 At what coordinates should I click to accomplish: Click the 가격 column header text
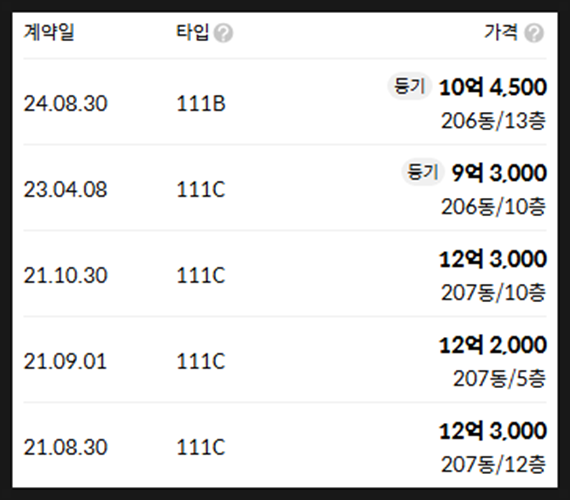coord(501,32)
